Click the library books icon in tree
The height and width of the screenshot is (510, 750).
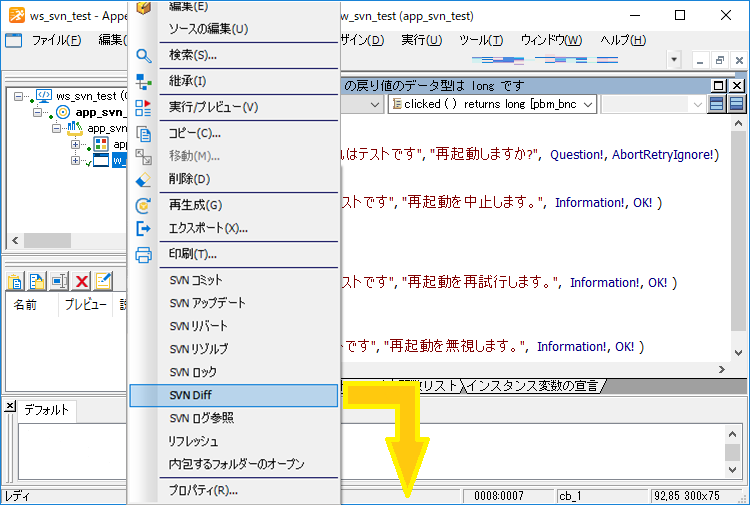(75, 128)
